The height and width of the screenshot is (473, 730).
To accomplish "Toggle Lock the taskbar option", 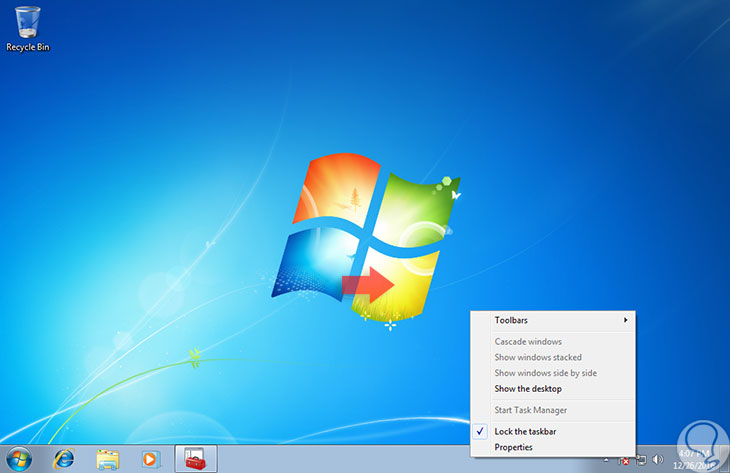I will click(553, 432).
